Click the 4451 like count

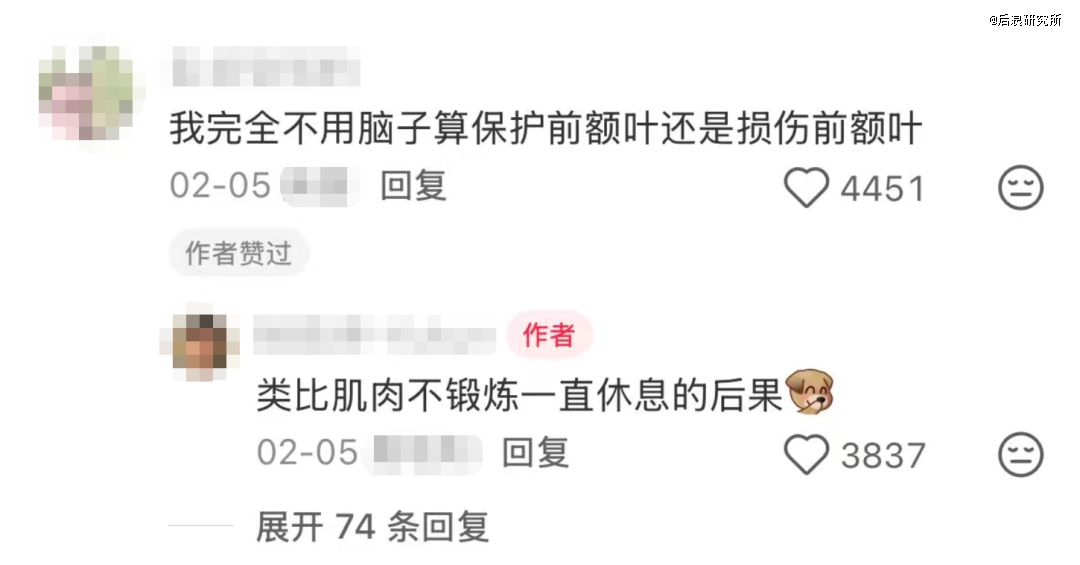[882, 189]
